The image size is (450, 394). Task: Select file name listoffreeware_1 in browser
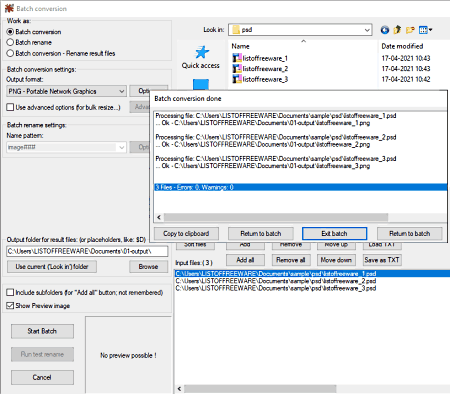click(265, 58)
